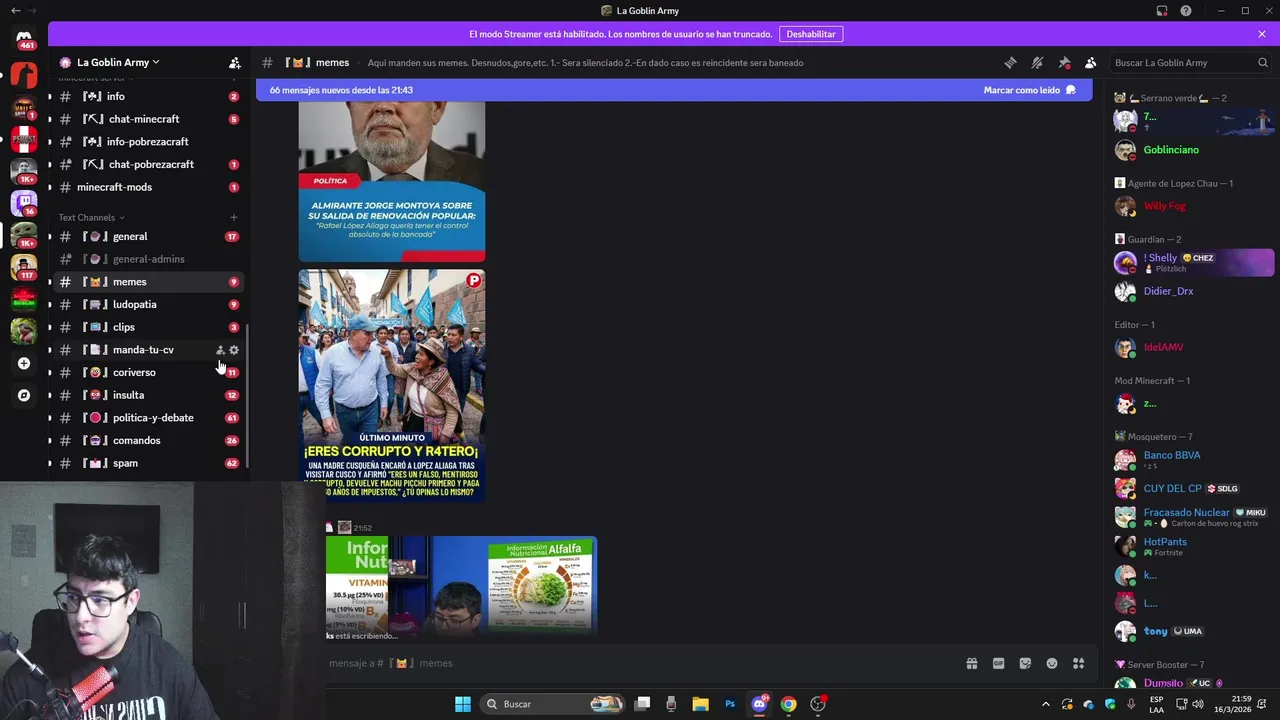Screen dimensions: 1280x720
Task: Click the chat-minecraft channel
Action: click(x=147, y=119)
